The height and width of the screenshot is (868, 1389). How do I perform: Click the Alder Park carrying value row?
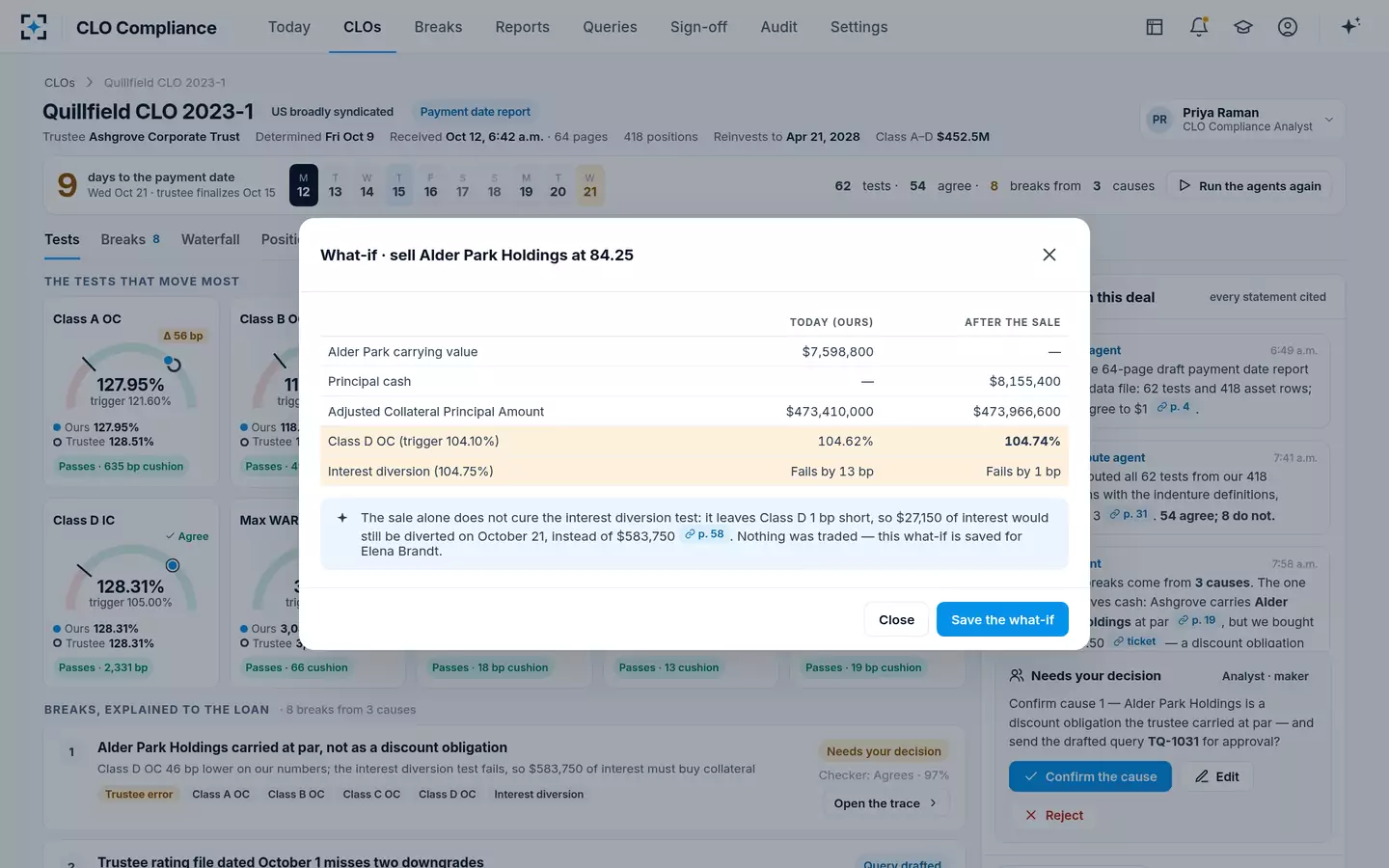(694, 351)
